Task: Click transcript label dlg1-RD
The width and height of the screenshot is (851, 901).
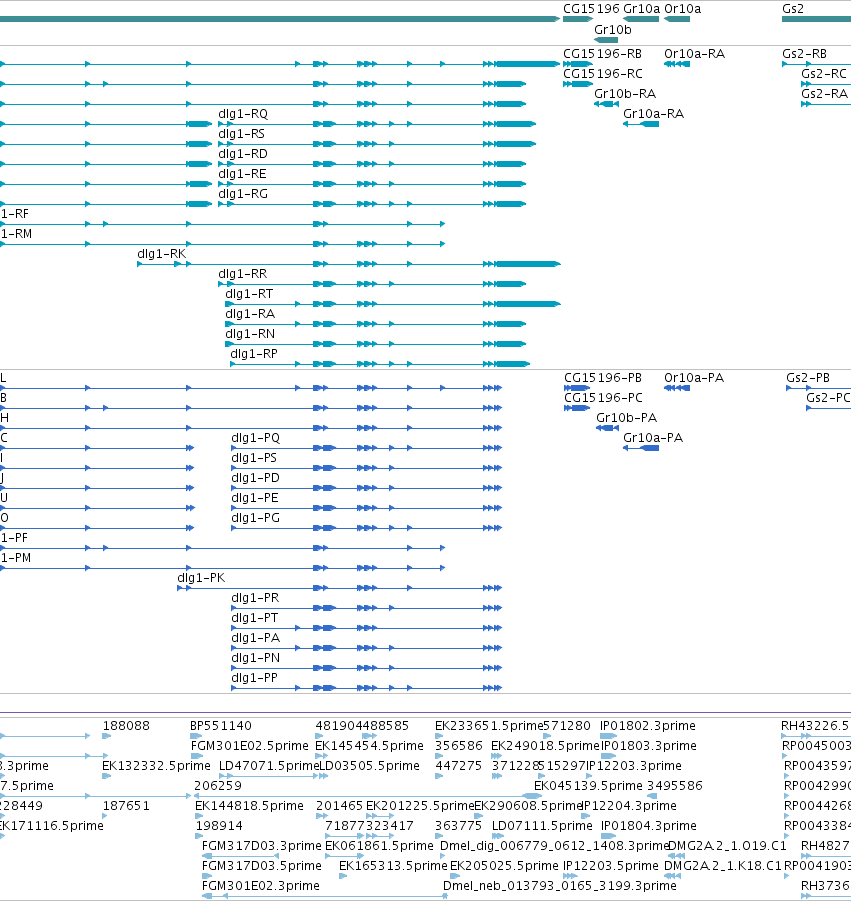Action: click(x=242, y=153)
